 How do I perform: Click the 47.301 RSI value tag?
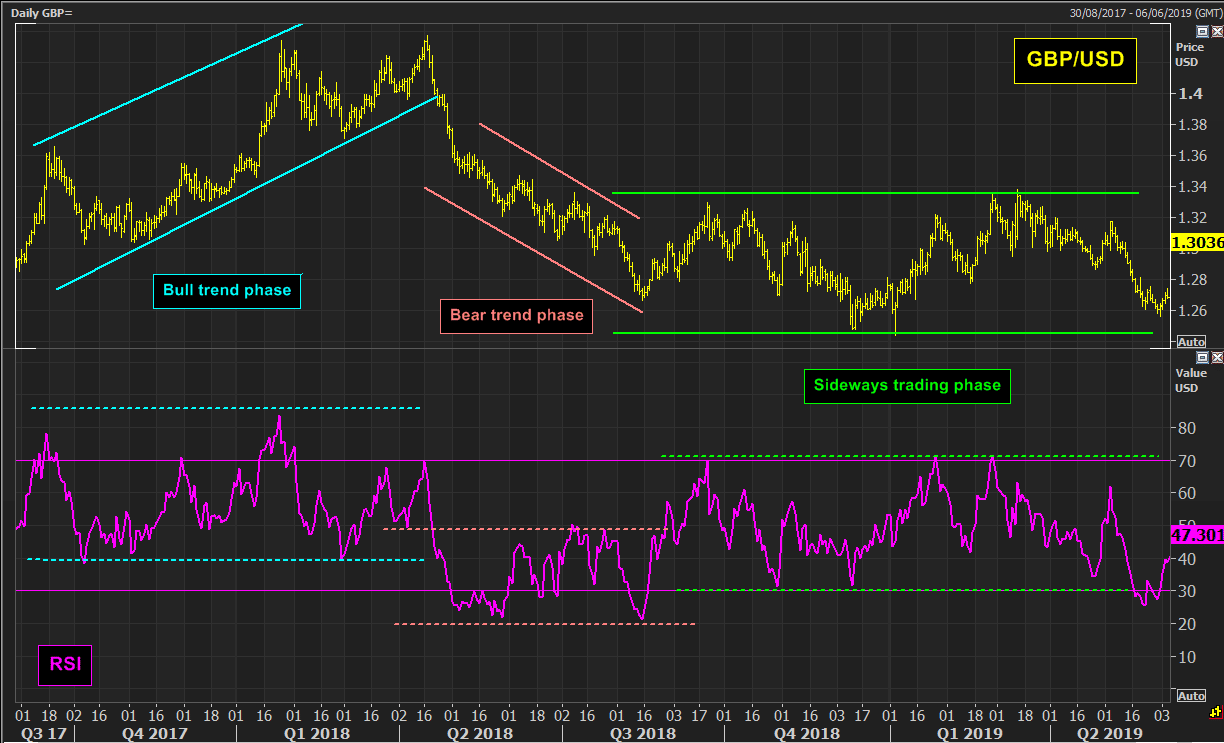[x=1196, y=536]
